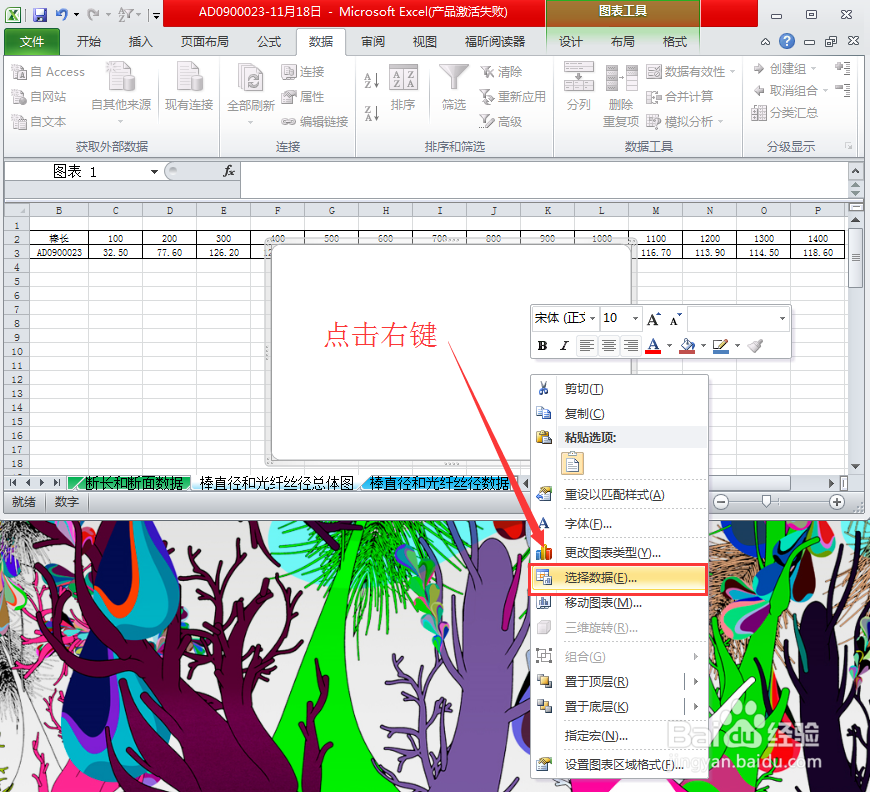Import data from text file (自文本)
Screen dimensions: 870x792
point(38,122)
